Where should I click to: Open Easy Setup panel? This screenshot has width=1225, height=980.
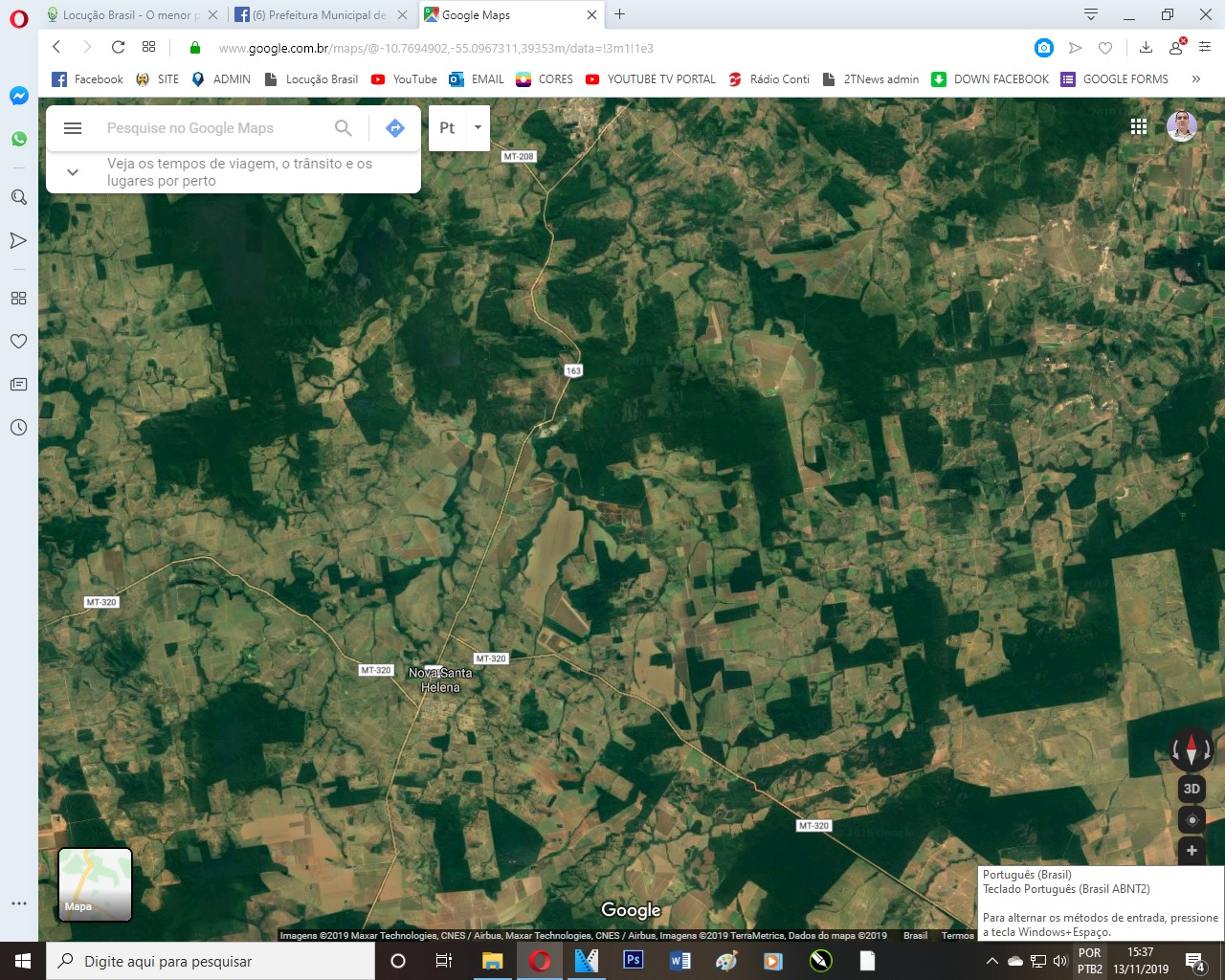[x=1205, y=47]
